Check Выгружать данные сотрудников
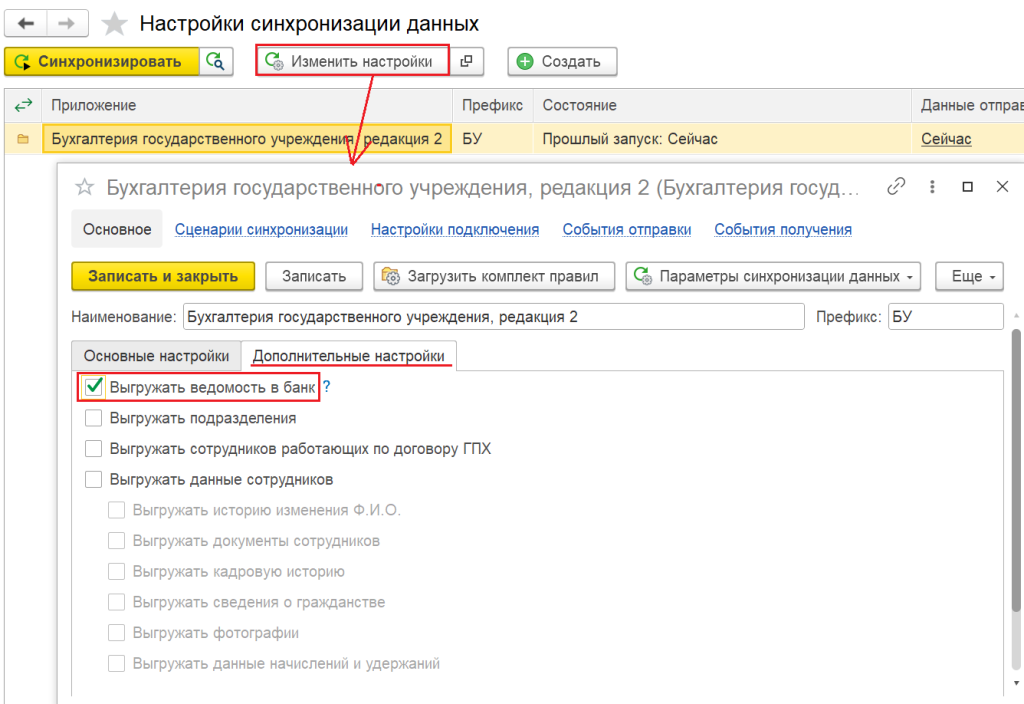Viewport: 1024px width, 704px height. tap(93, 479)
